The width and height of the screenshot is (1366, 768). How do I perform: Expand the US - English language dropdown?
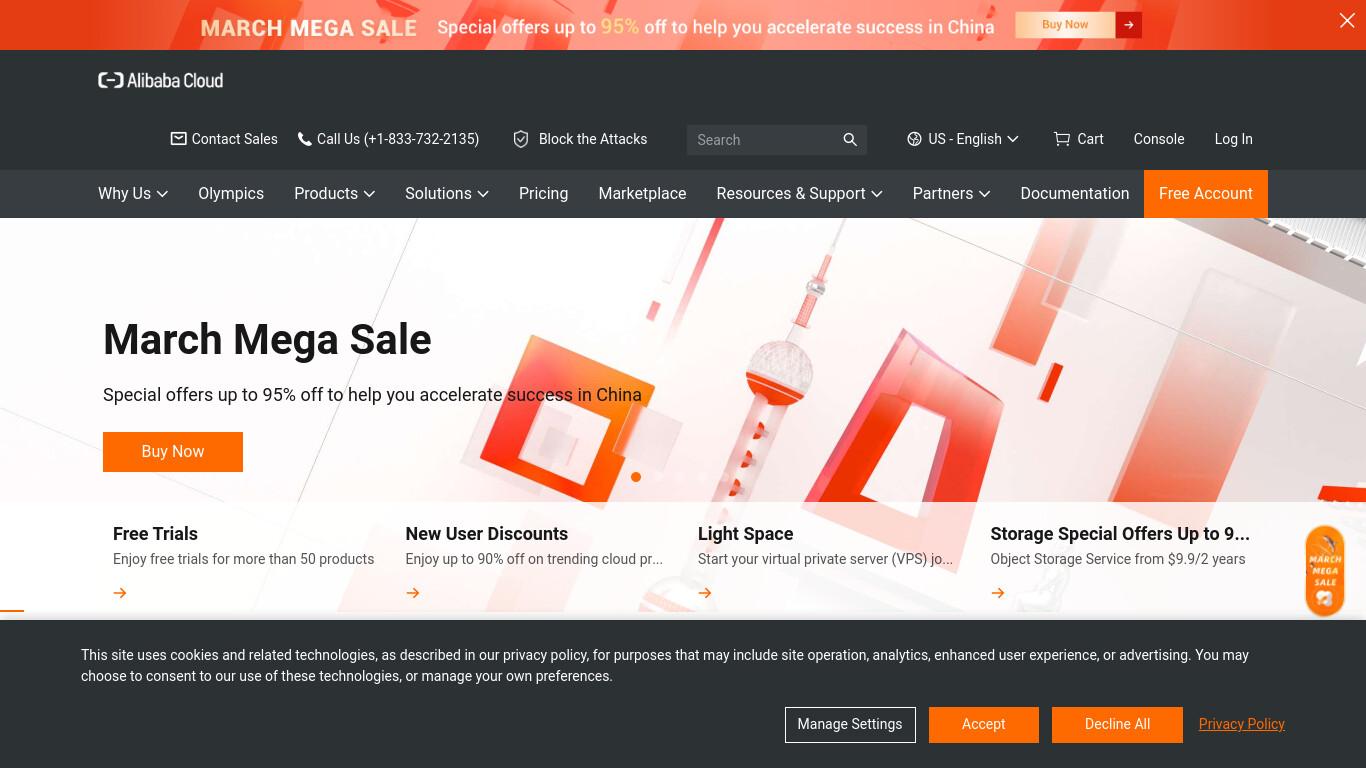[x=963, y=139]
